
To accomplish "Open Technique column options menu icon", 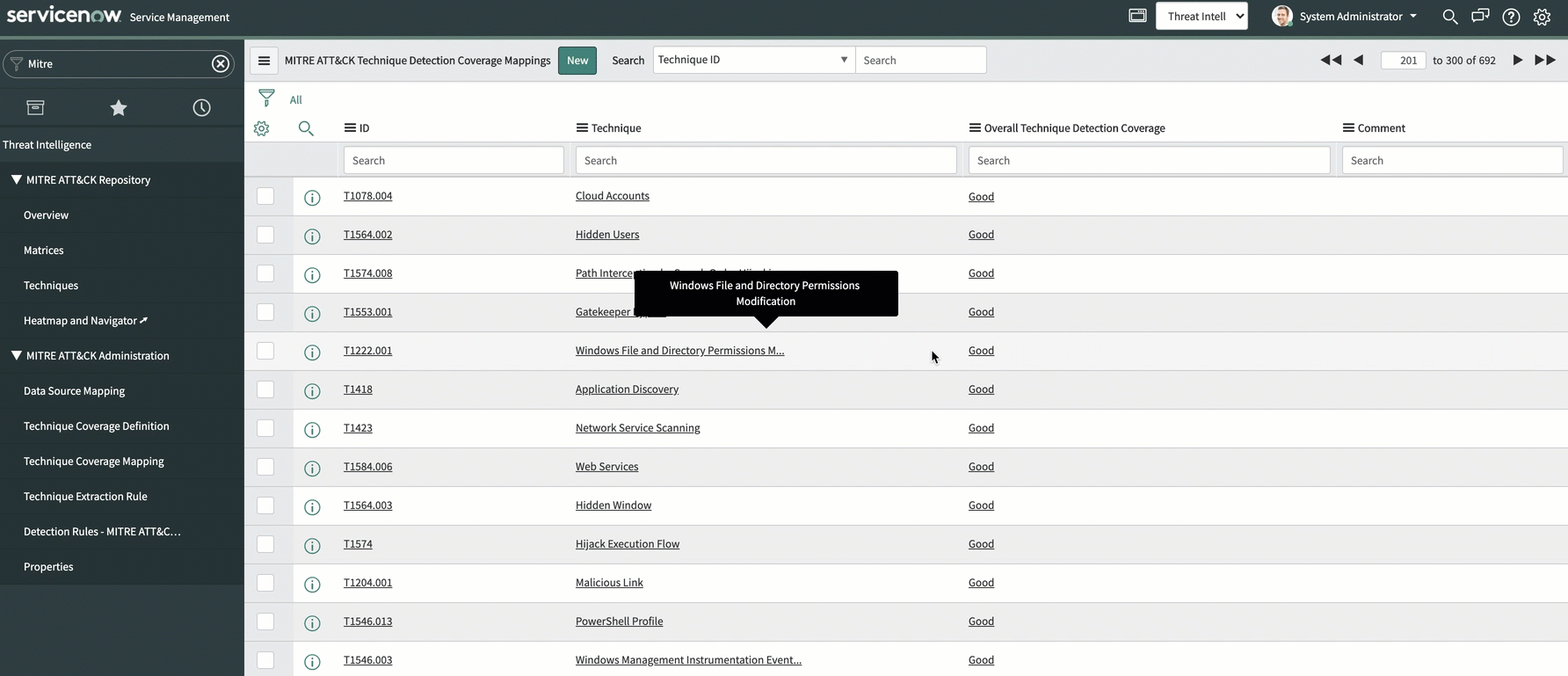I will [582, 127].
